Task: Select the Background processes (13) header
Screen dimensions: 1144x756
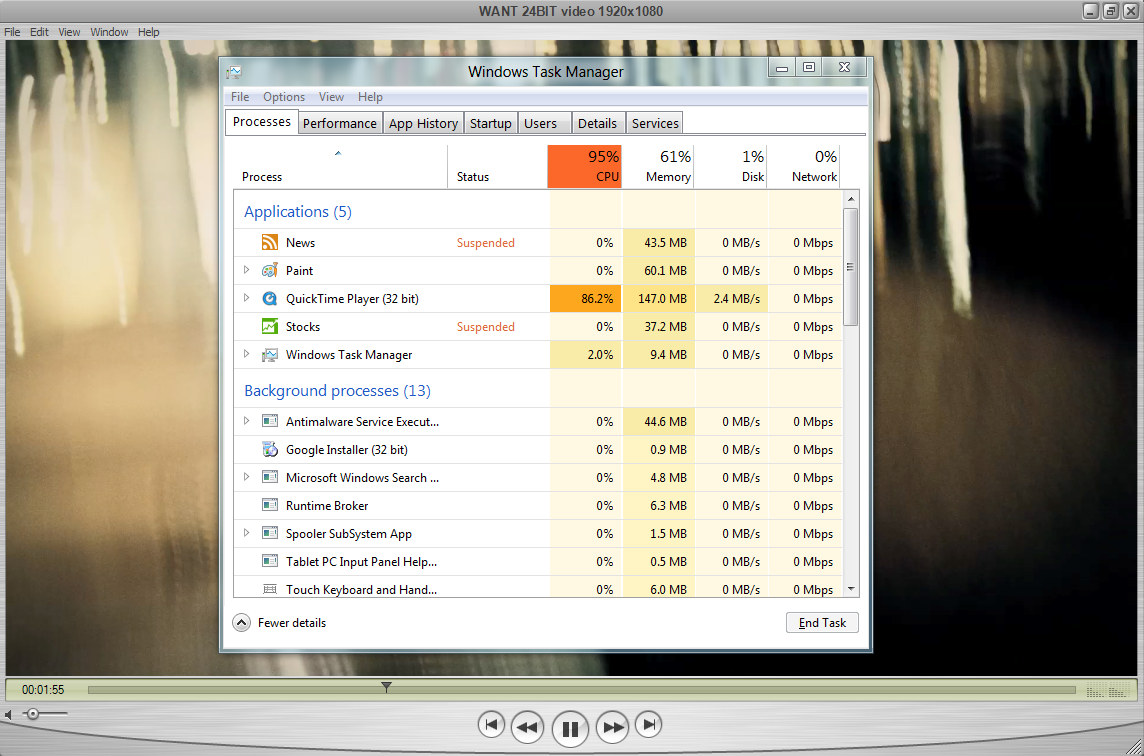Action: tap(337, 390)
